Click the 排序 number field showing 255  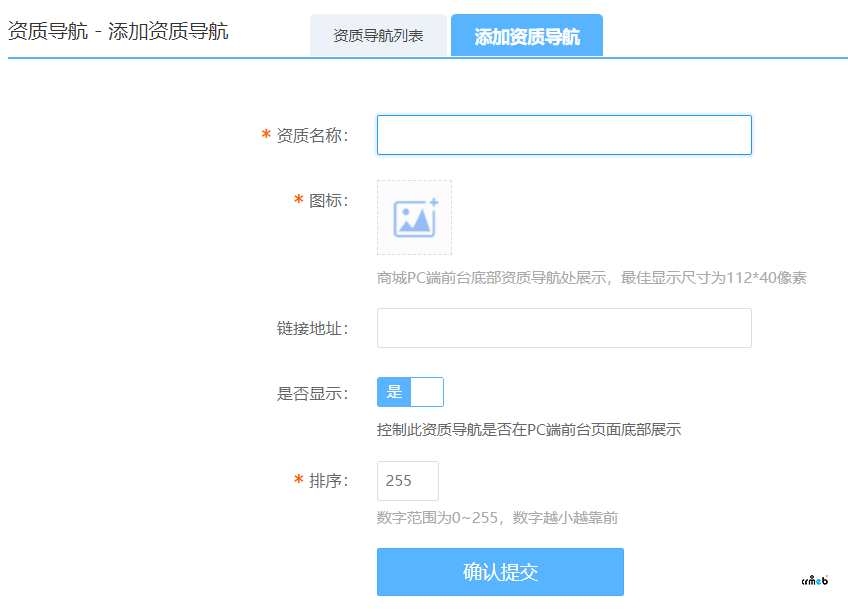[408, 481]
